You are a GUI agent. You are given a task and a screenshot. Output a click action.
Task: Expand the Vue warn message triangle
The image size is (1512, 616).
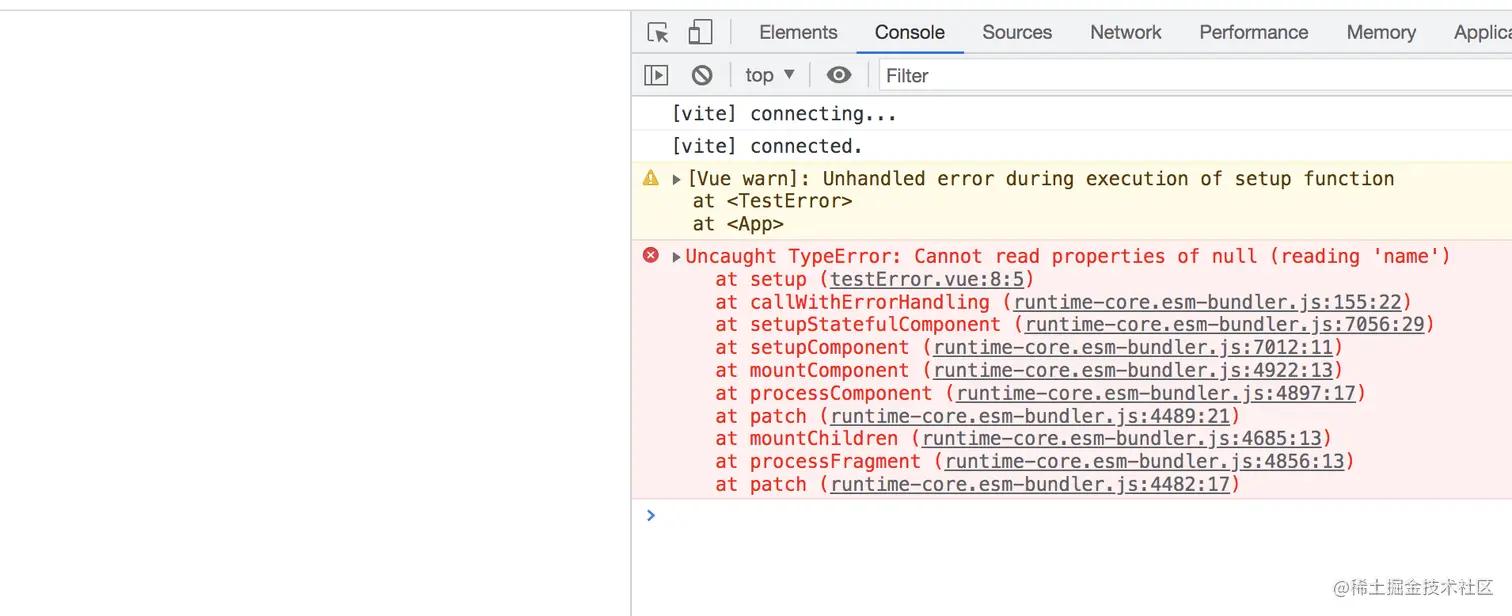click(x=677, y=180)
